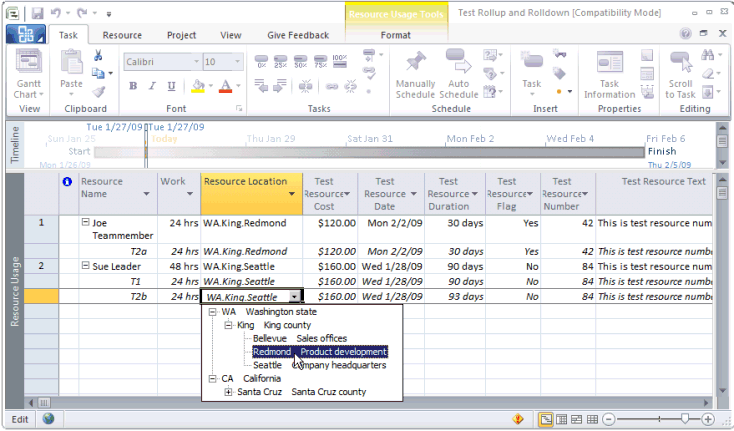Click the Link Tasks chain icon
Screen dimensions: 734x431
(x=332, y=87)
